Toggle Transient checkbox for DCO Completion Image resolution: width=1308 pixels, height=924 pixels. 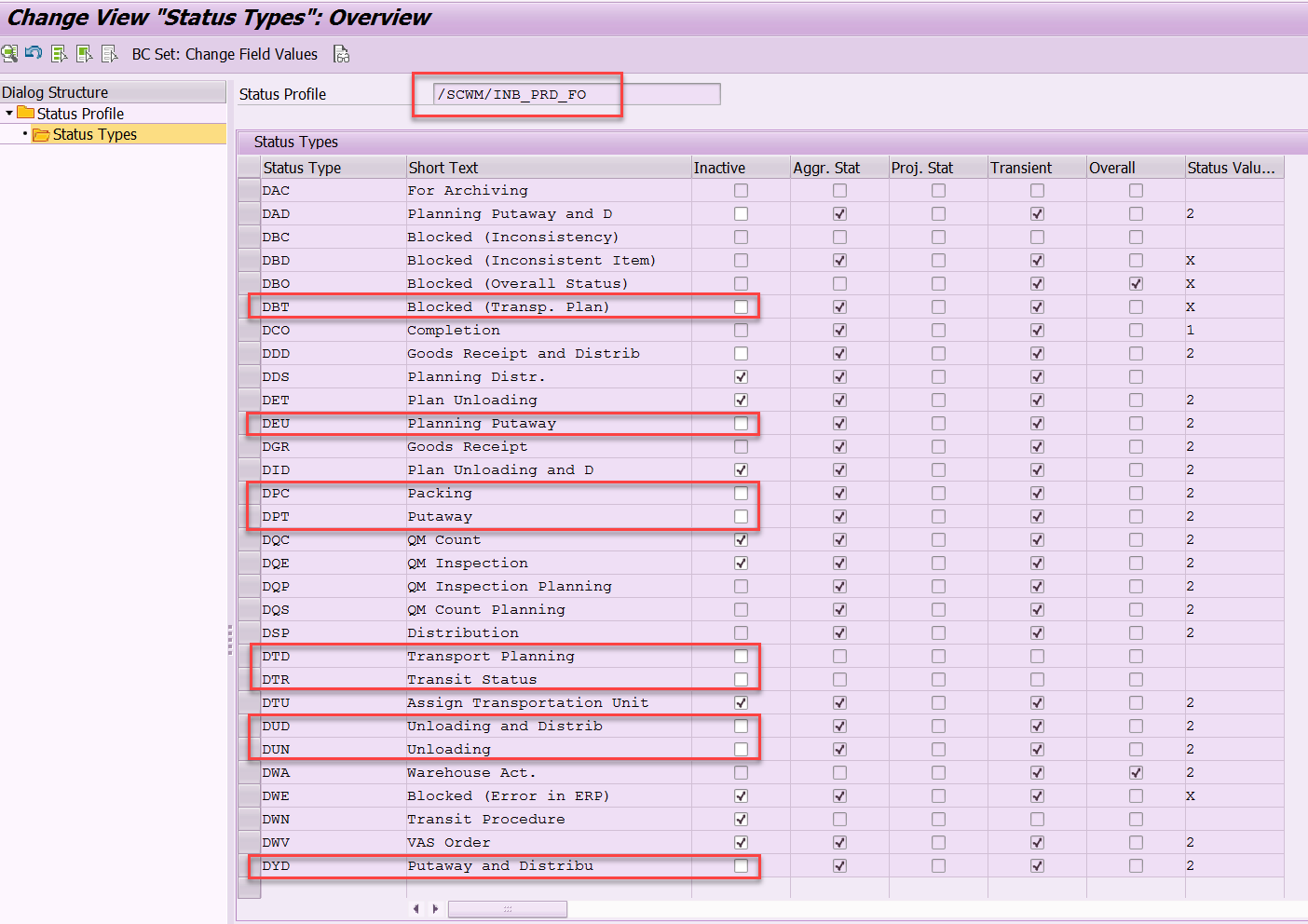point(1037,330)
